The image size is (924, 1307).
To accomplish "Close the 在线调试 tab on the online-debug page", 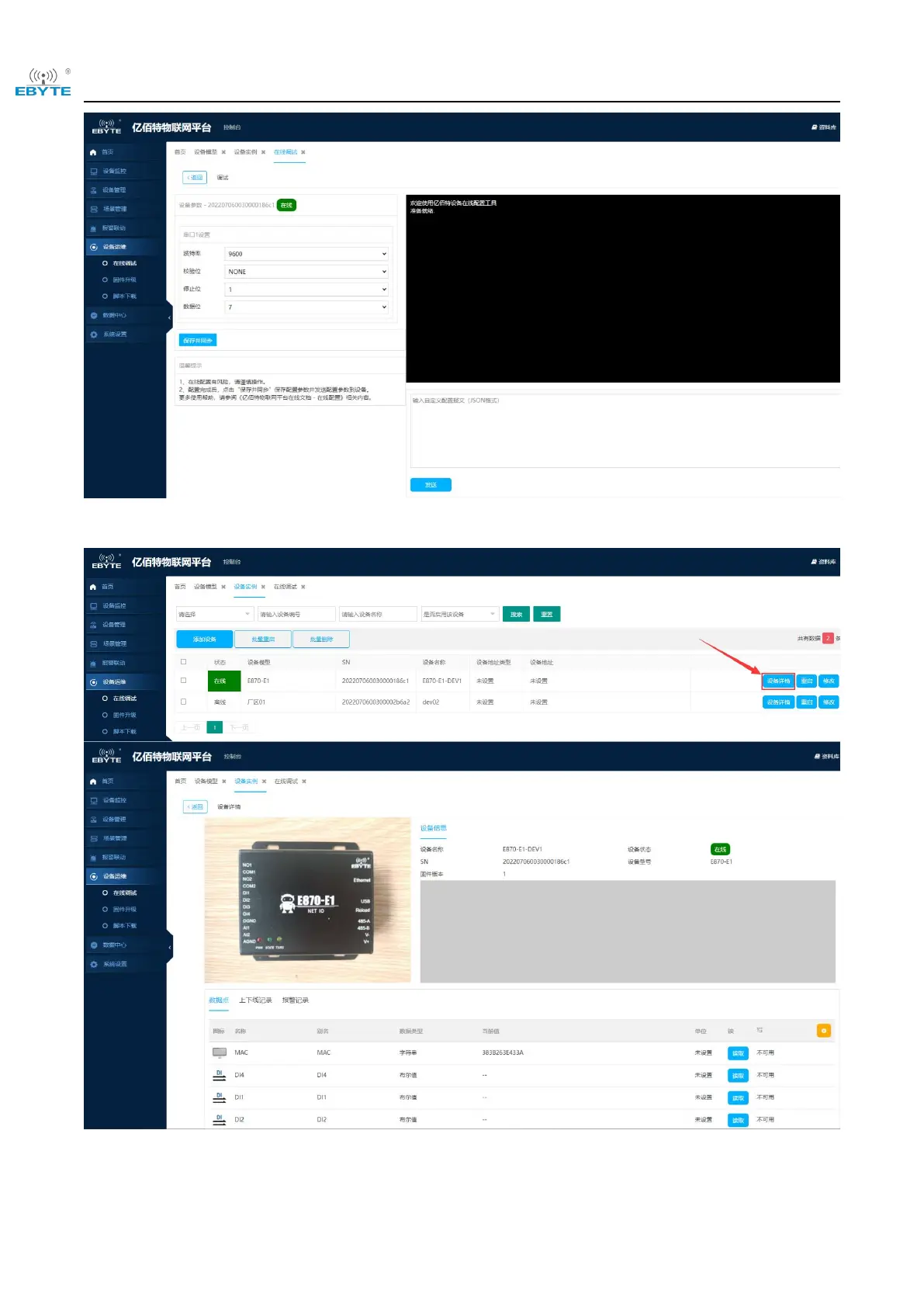I will pos(303,152).
